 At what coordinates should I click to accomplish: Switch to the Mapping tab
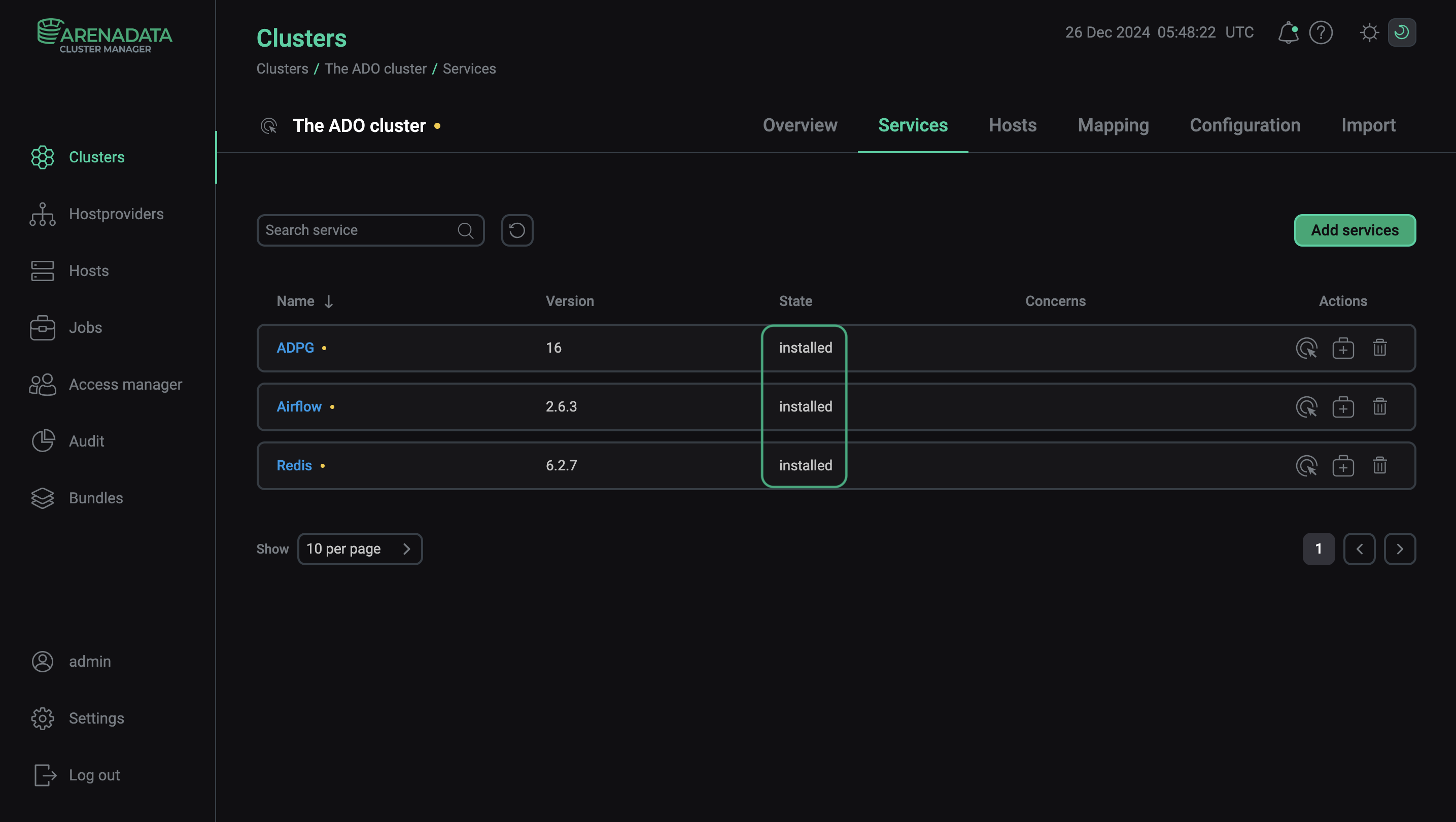coord(1113,125)
